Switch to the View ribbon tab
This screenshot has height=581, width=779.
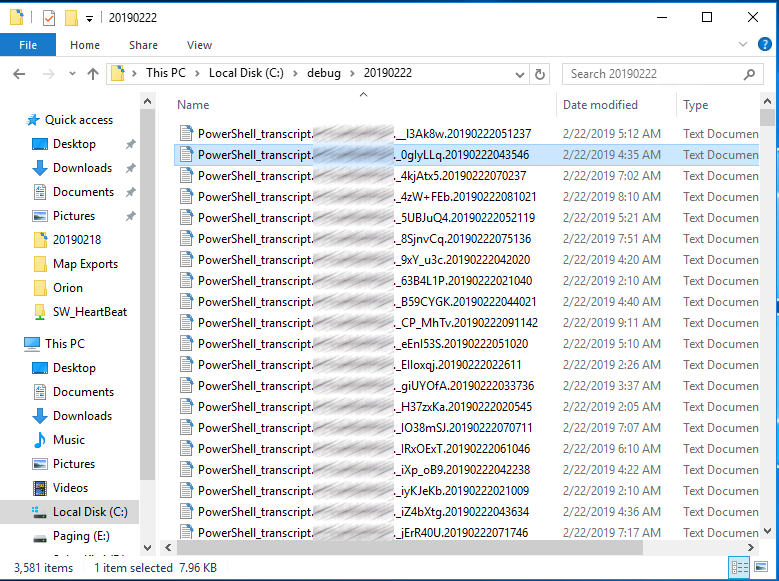tap(199, 45)
